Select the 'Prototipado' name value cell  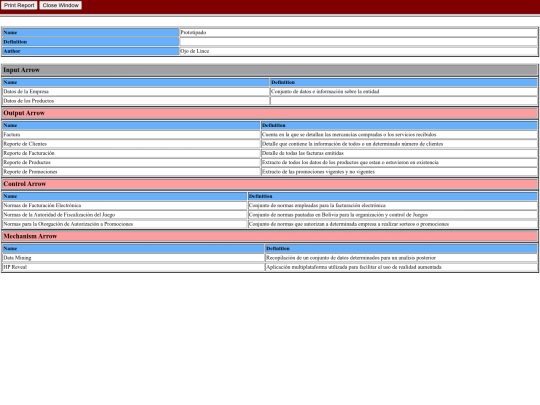point(358,32)
